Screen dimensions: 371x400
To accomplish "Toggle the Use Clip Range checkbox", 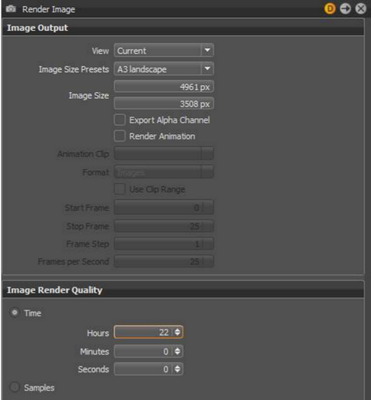I will pos(120,189).
